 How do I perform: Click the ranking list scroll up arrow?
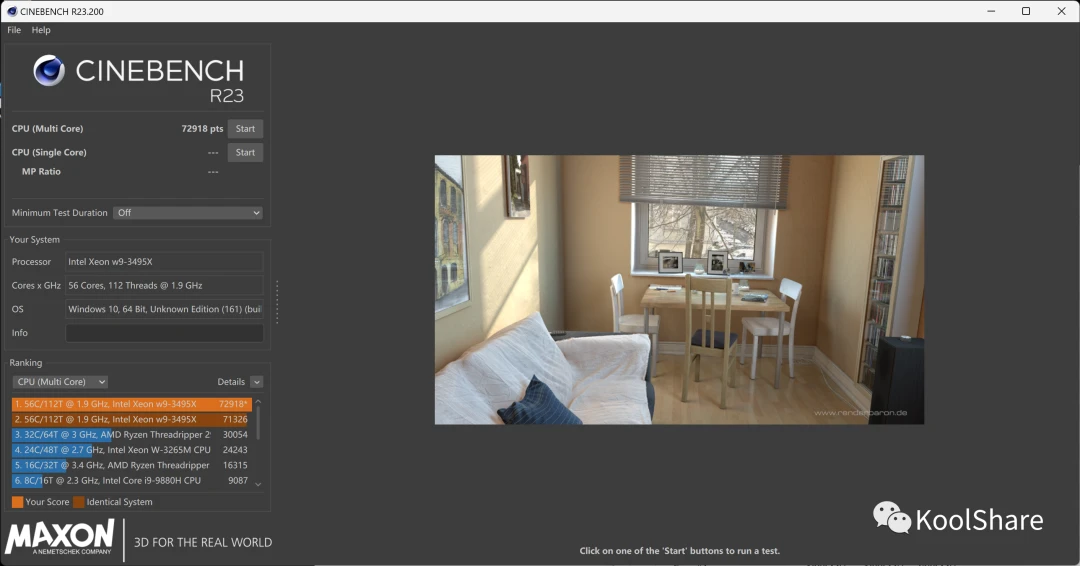click(258, 401)
